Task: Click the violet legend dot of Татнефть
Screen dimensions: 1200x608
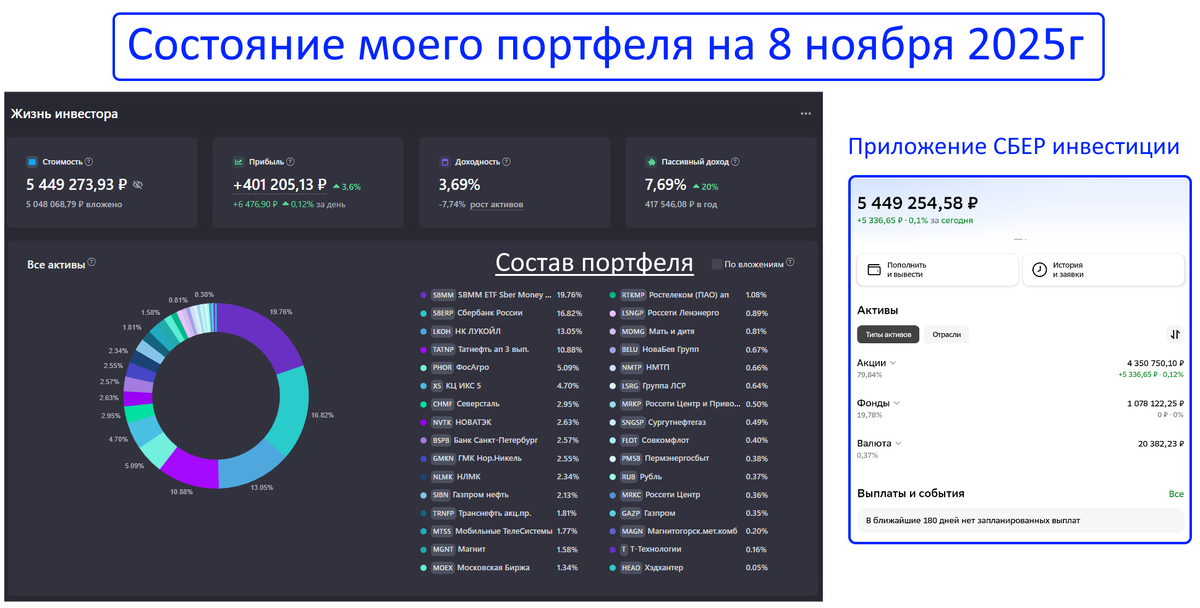Action: point(424,349)
